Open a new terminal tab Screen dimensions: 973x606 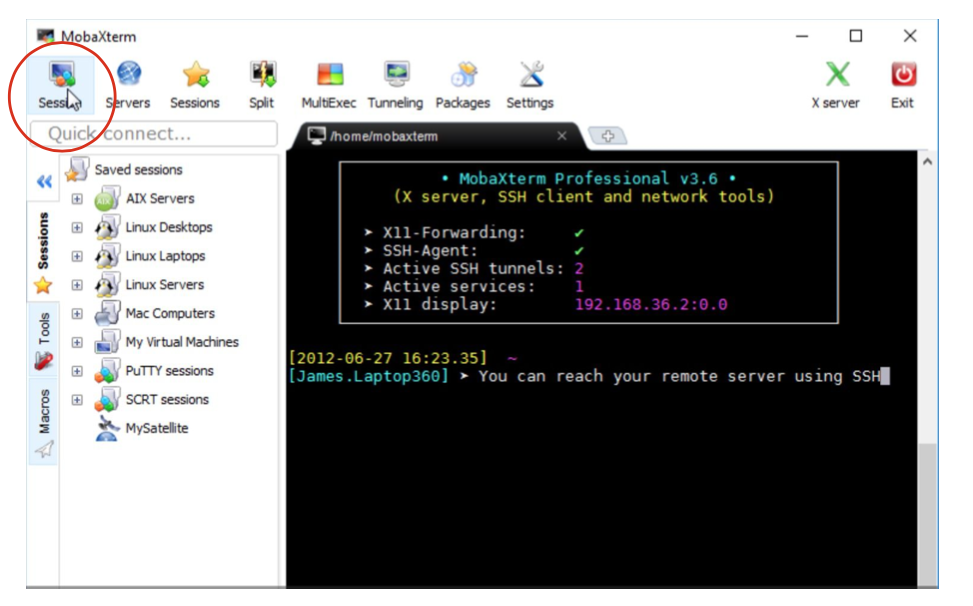(608, 136)
